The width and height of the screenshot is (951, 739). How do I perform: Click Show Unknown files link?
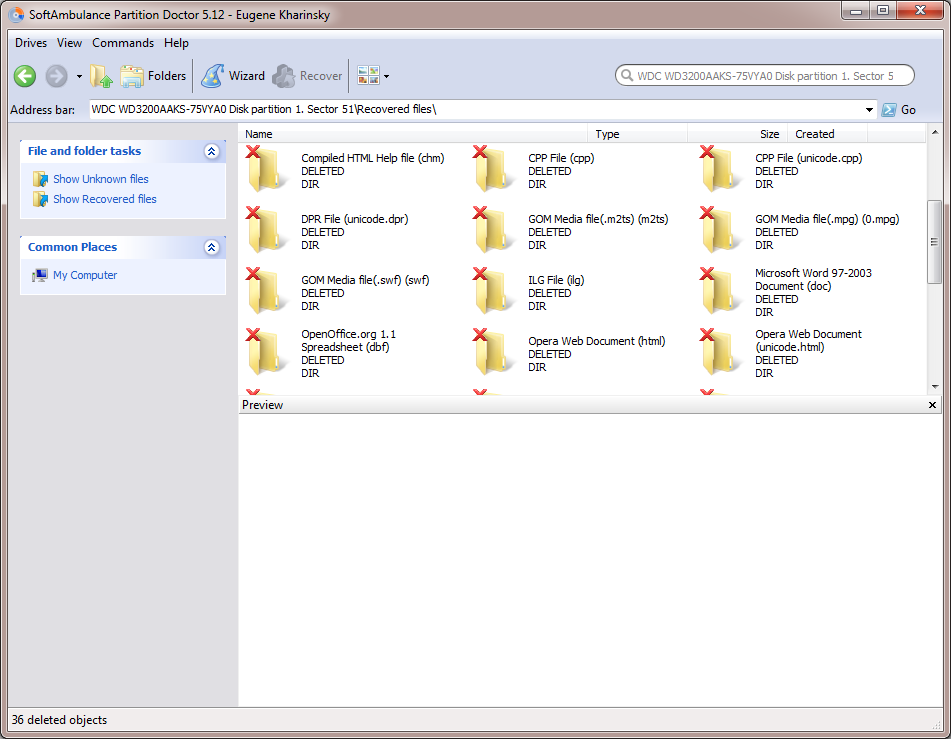(x=101, y=179)
